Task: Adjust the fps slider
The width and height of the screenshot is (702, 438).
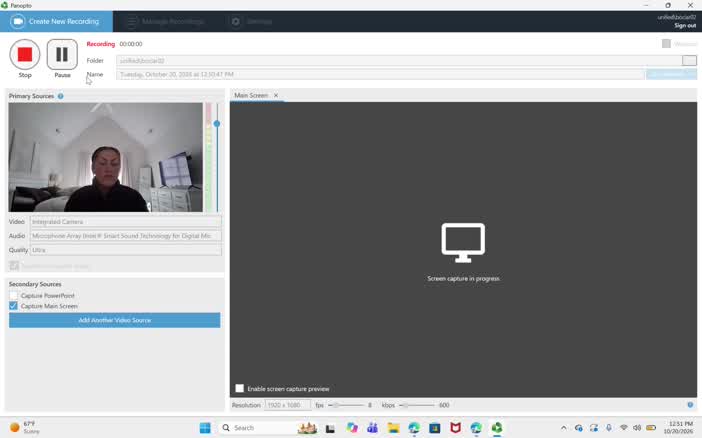Action: pyautogui.click(x=346, y=405)
